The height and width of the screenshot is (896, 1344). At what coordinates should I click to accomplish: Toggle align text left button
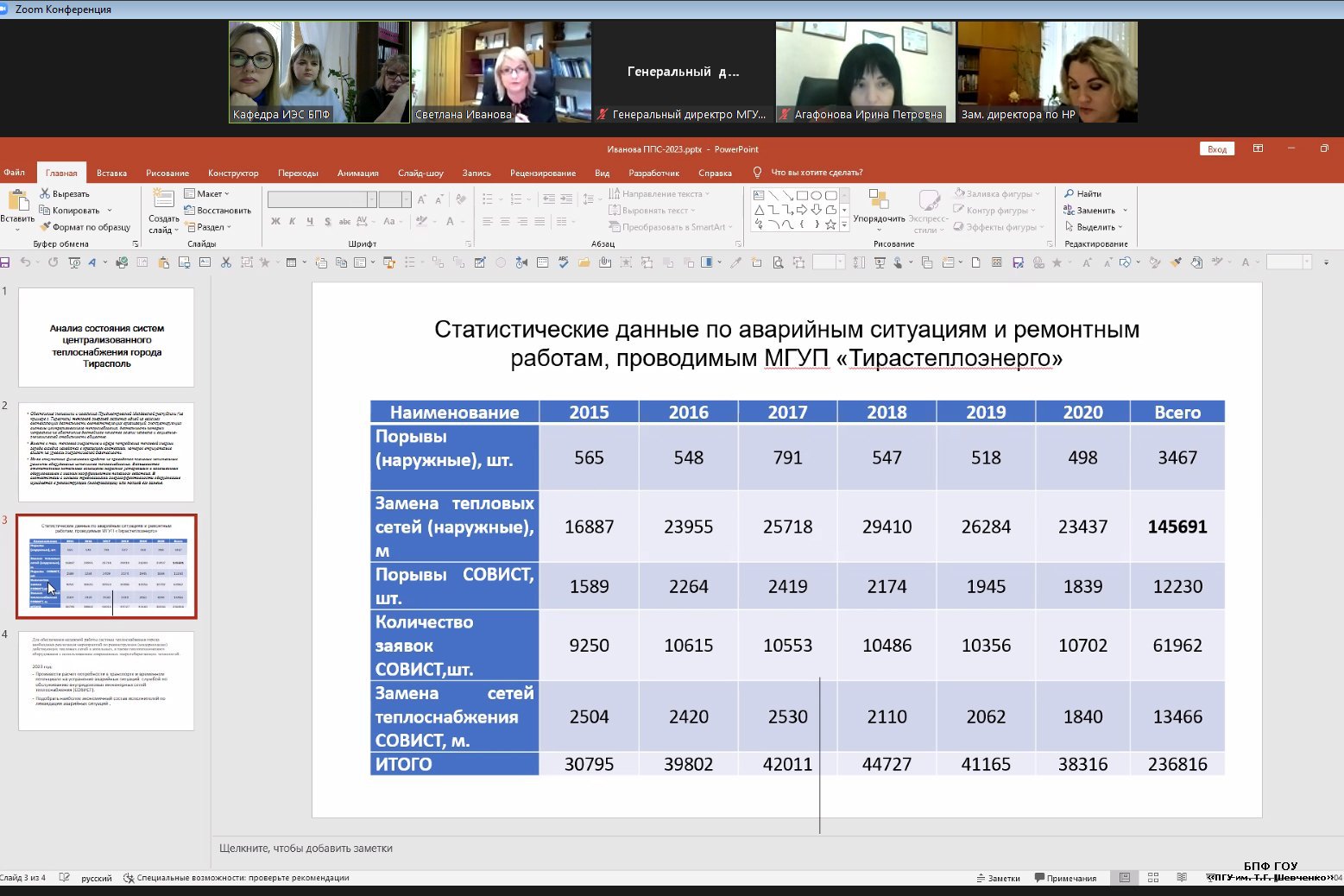pos(487,222)
